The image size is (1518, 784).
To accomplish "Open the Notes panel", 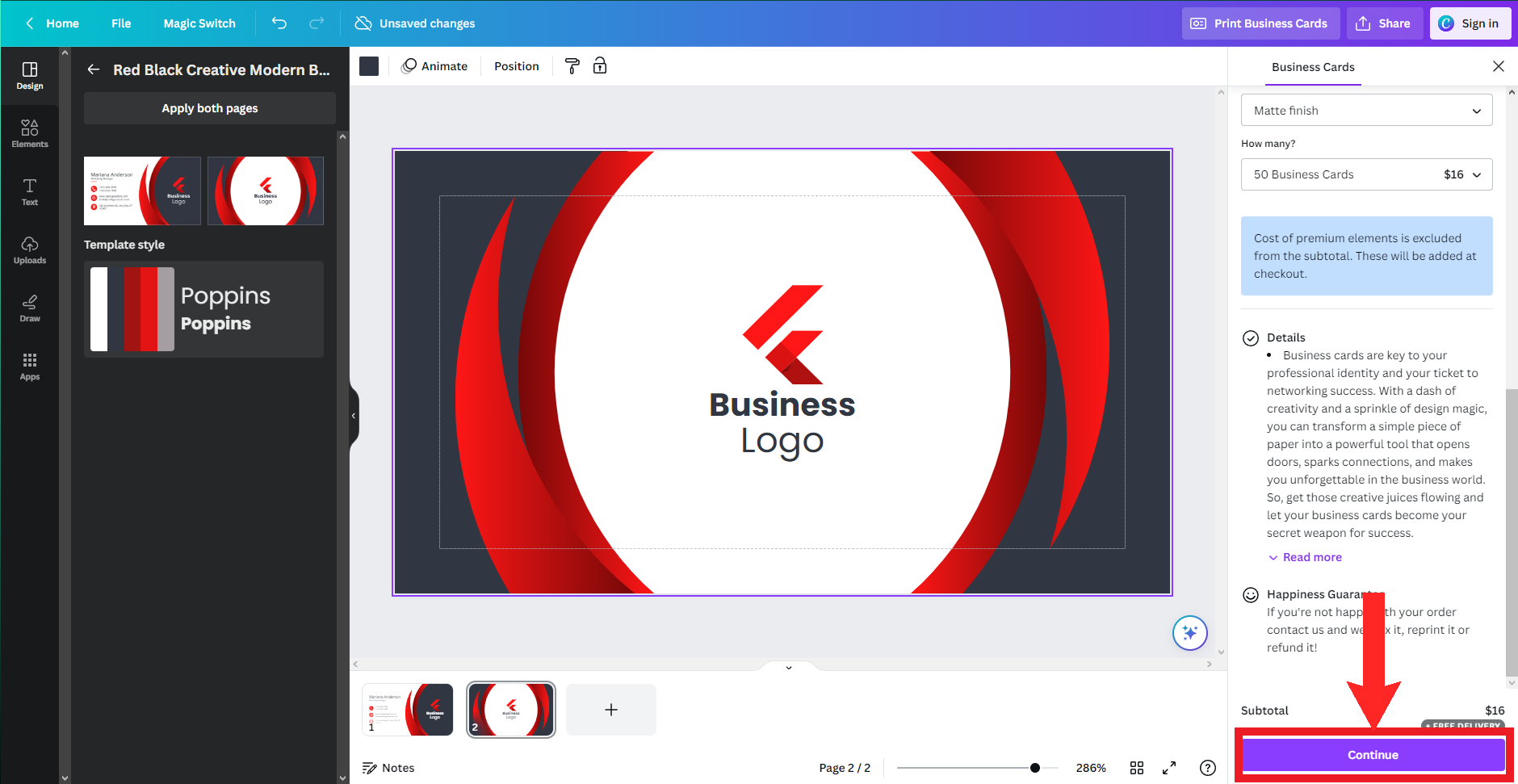I will (x=388, y=768).
